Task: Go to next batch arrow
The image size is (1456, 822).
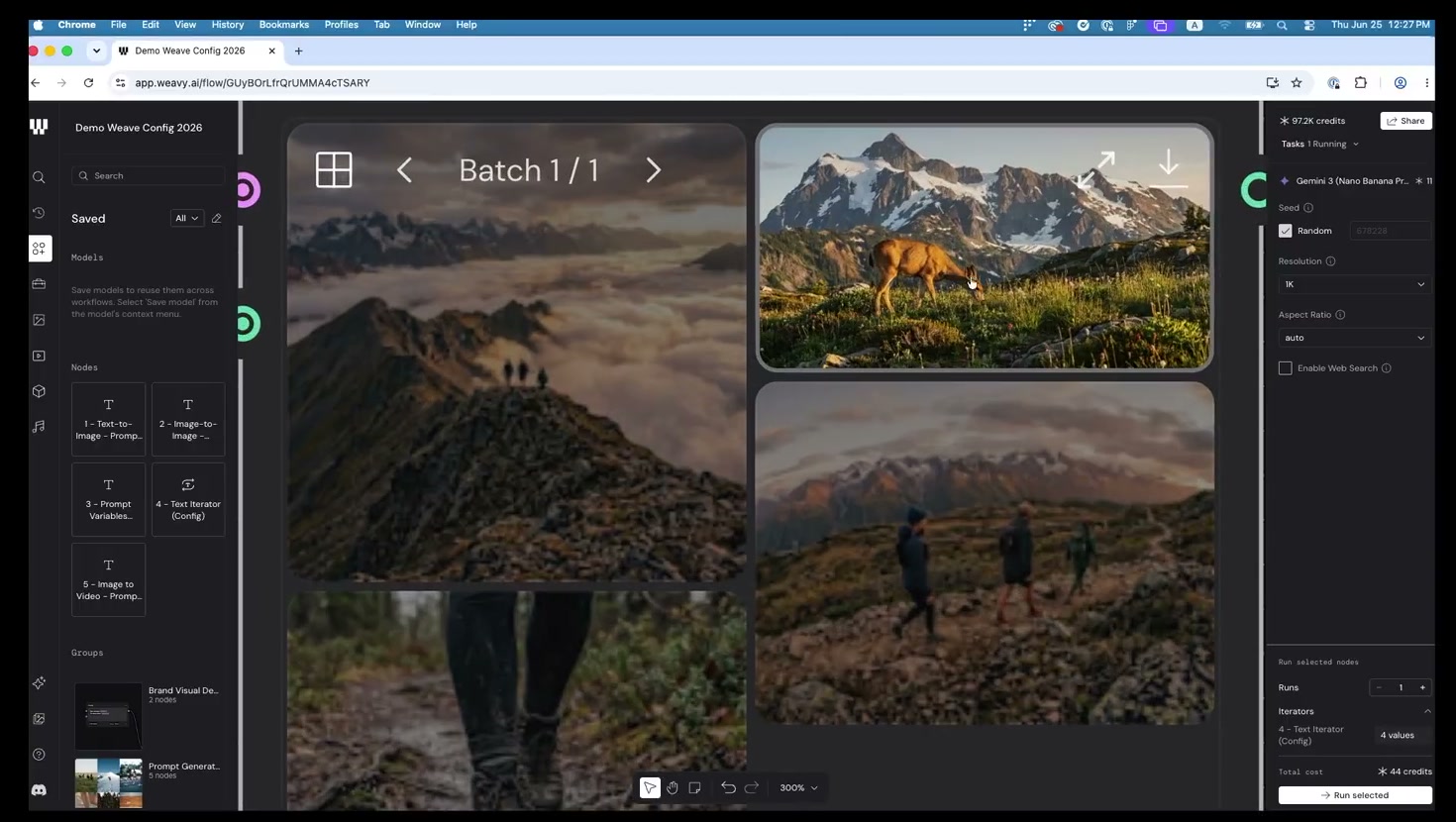Action: click(653, 170)
